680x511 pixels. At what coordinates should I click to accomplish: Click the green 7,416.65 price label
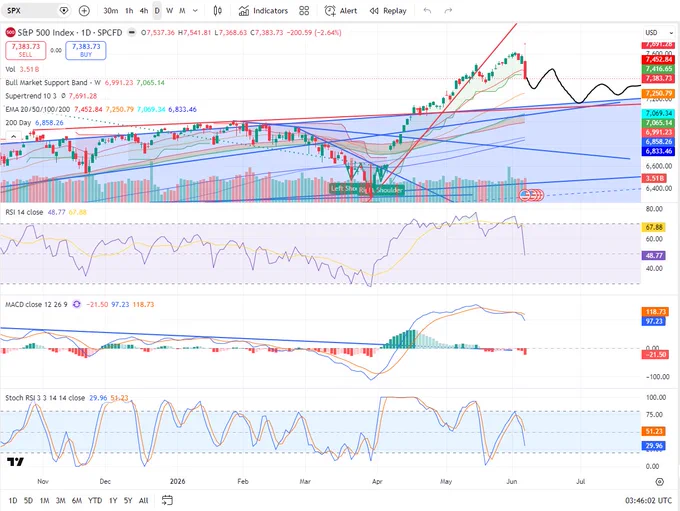pos(659,69)
